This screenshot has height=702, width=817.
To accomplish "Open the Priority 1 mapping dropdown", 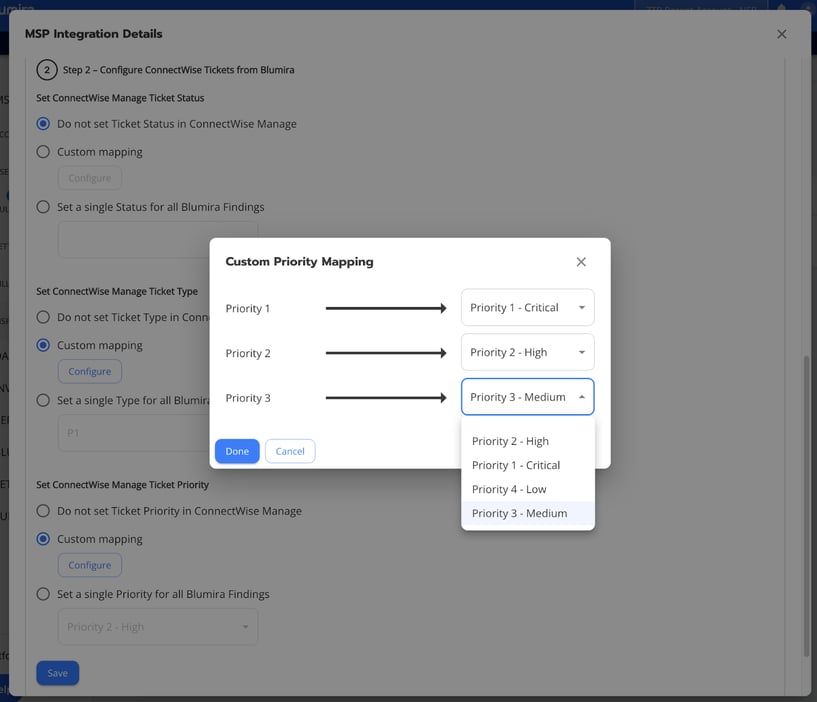I will pyautogui.click(x=527, y=308).
